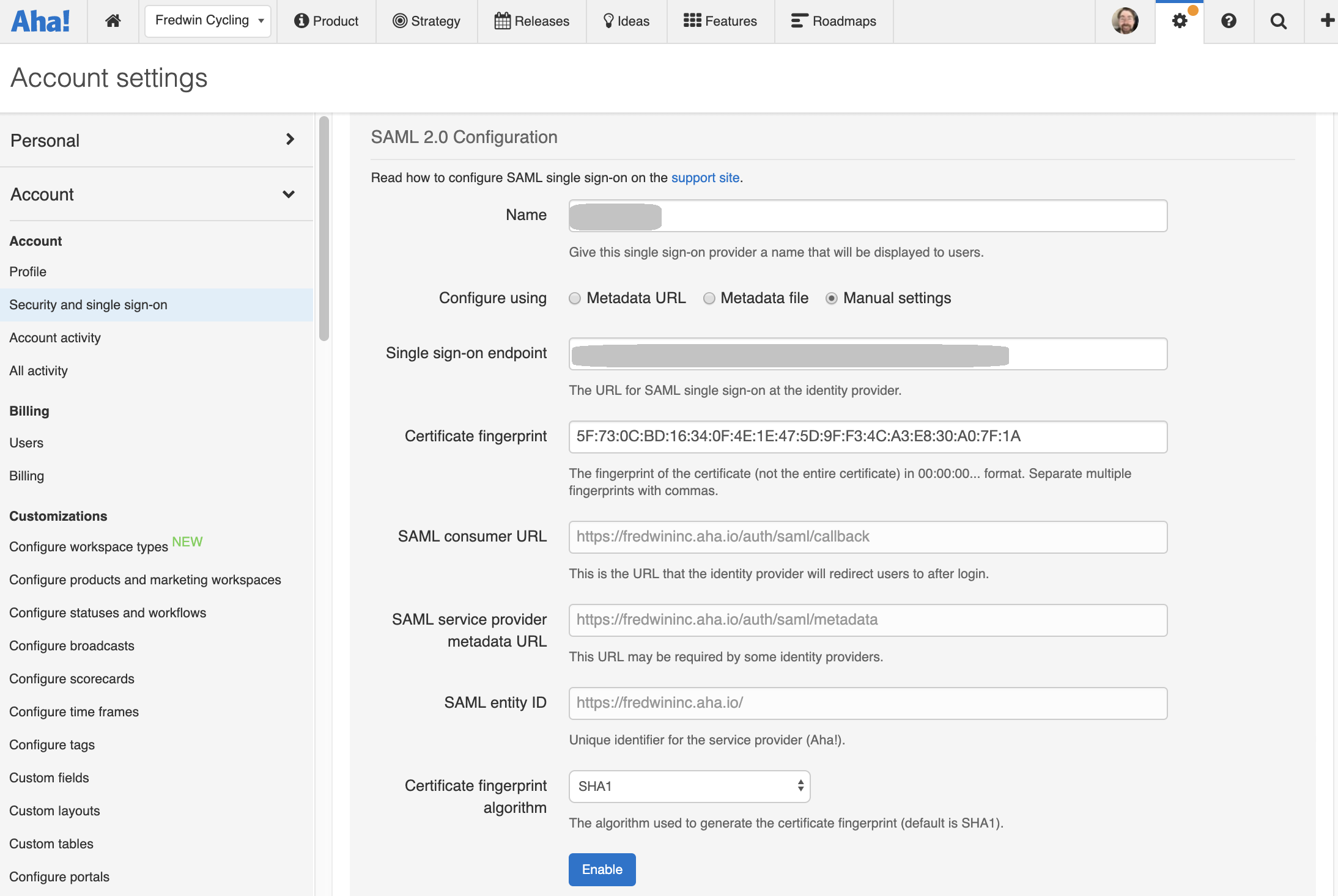Open the Users billing page
Viewport: 1338px width, 896px height.
(x=26, y=442)
